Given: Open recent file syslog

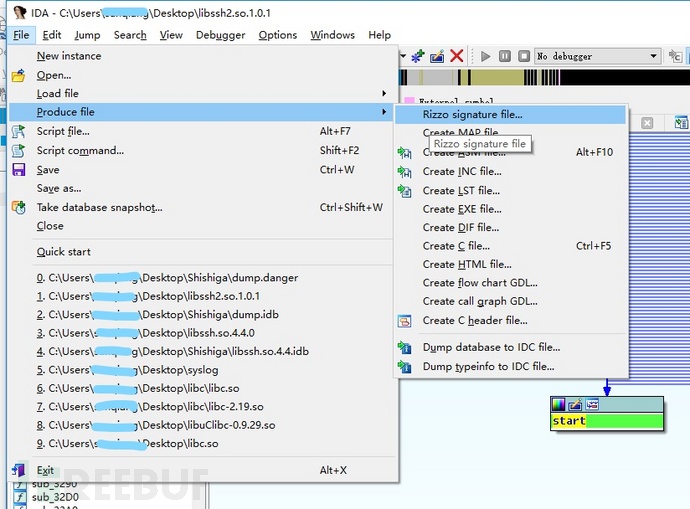Looking at the screenshot, I should [201, 370].
